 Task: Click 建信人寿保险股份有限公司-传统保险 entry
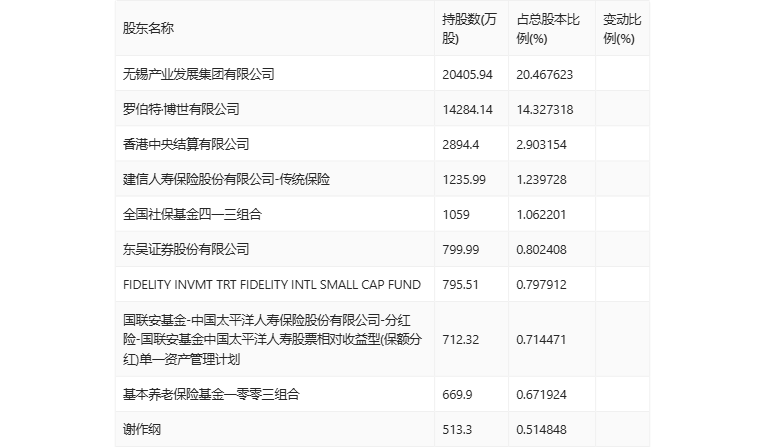pyautogui.click(x=226, y=180)
